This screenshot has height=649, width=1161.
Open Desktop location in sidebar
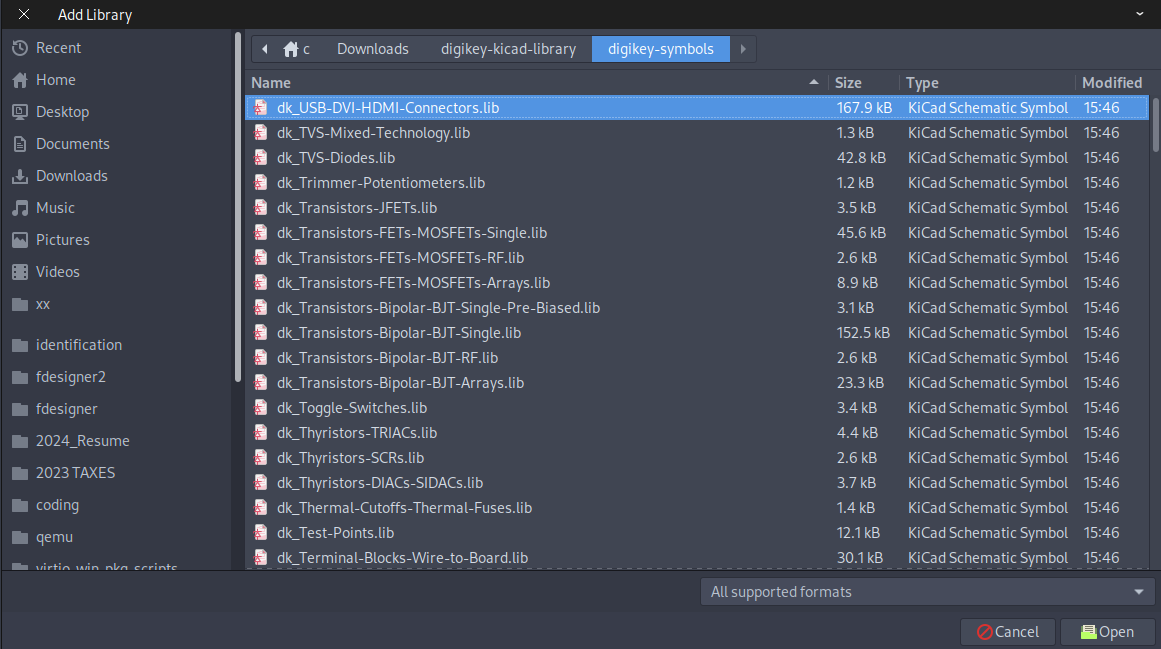click(62, 112)
